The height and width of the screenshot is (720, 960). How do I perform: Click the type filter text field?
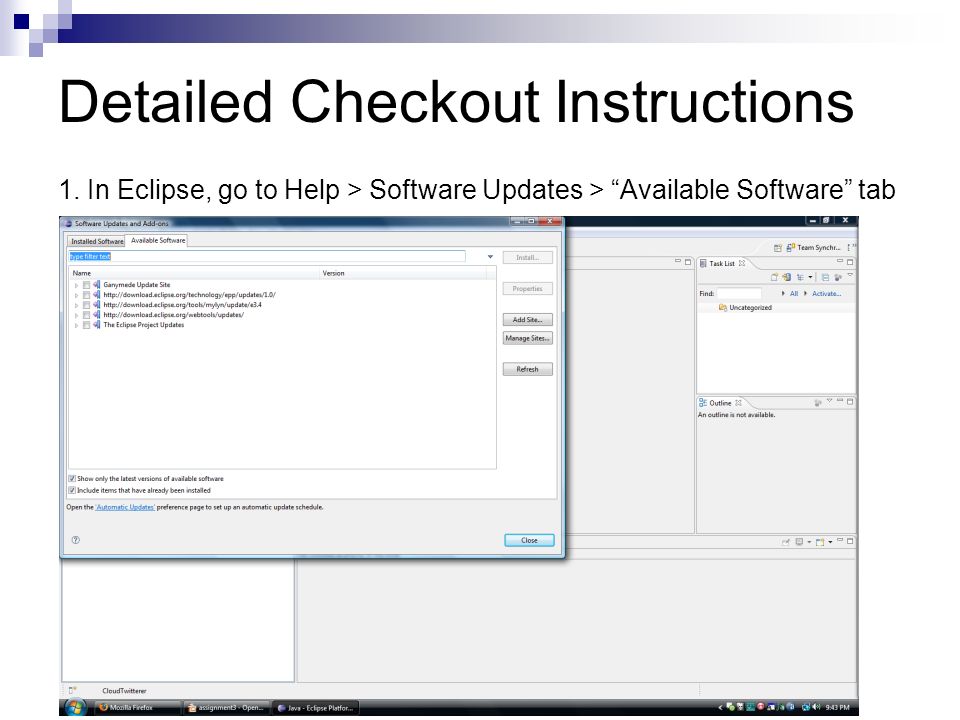(267, 257)
